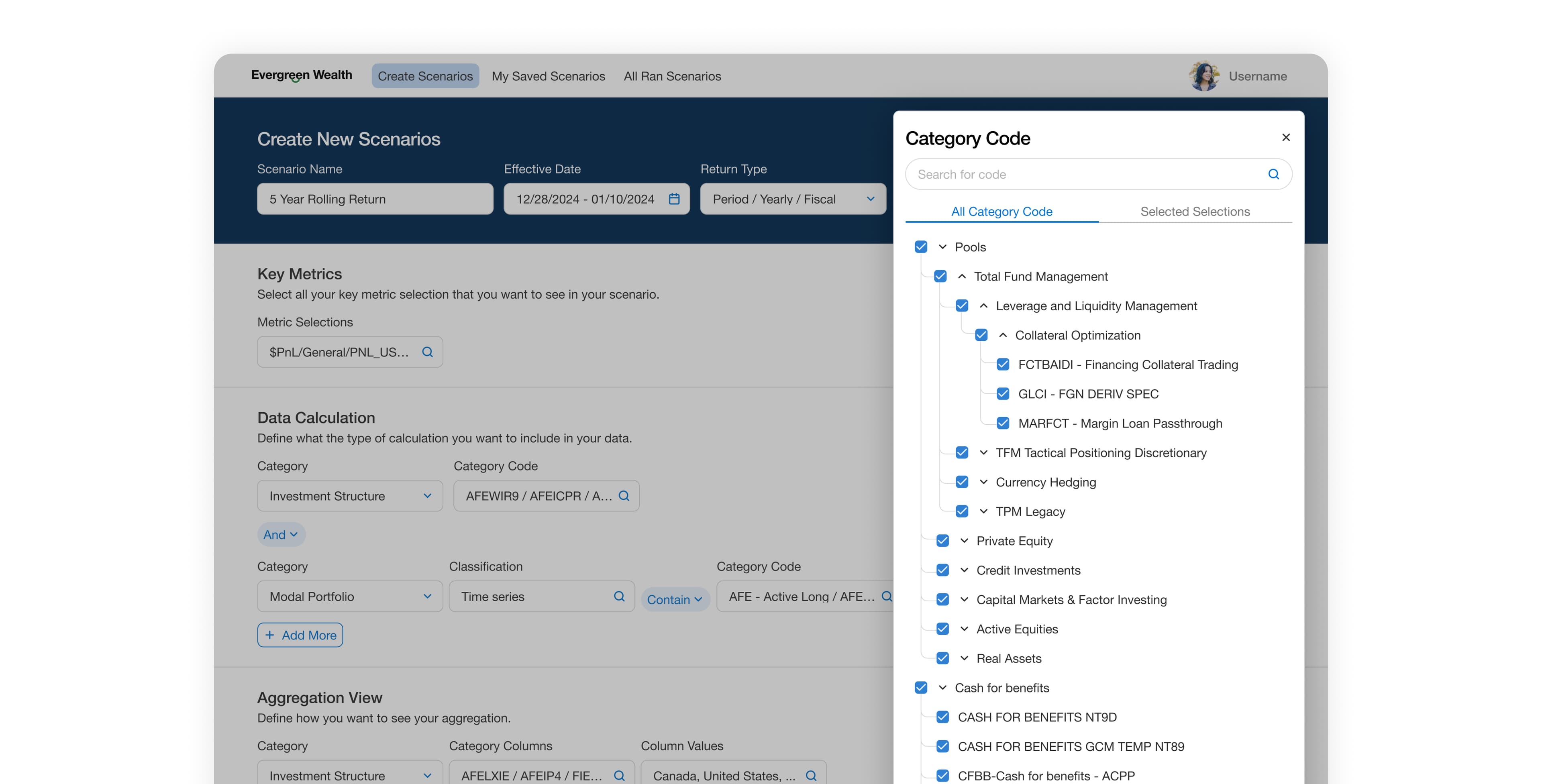Viewport: 1542px width, 784px height.
Task: Uncheck GLCI - FGN DERIV SPEC
Action: coord(1003,393)
